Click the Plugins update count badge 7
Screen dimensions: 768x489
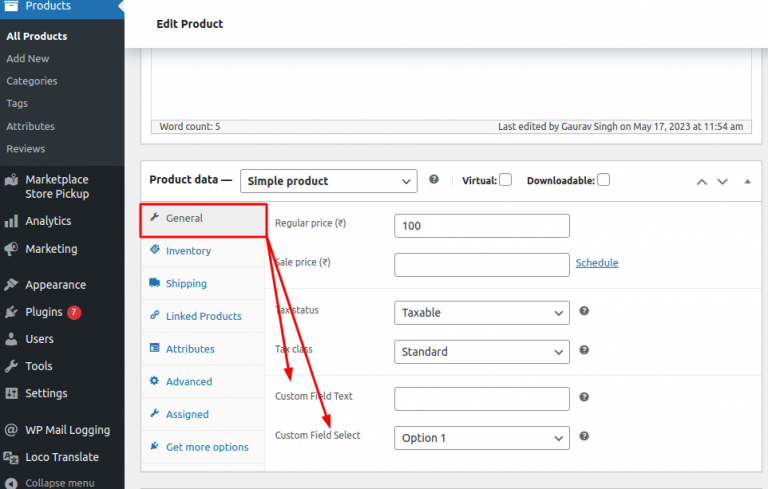click(74, 312)
